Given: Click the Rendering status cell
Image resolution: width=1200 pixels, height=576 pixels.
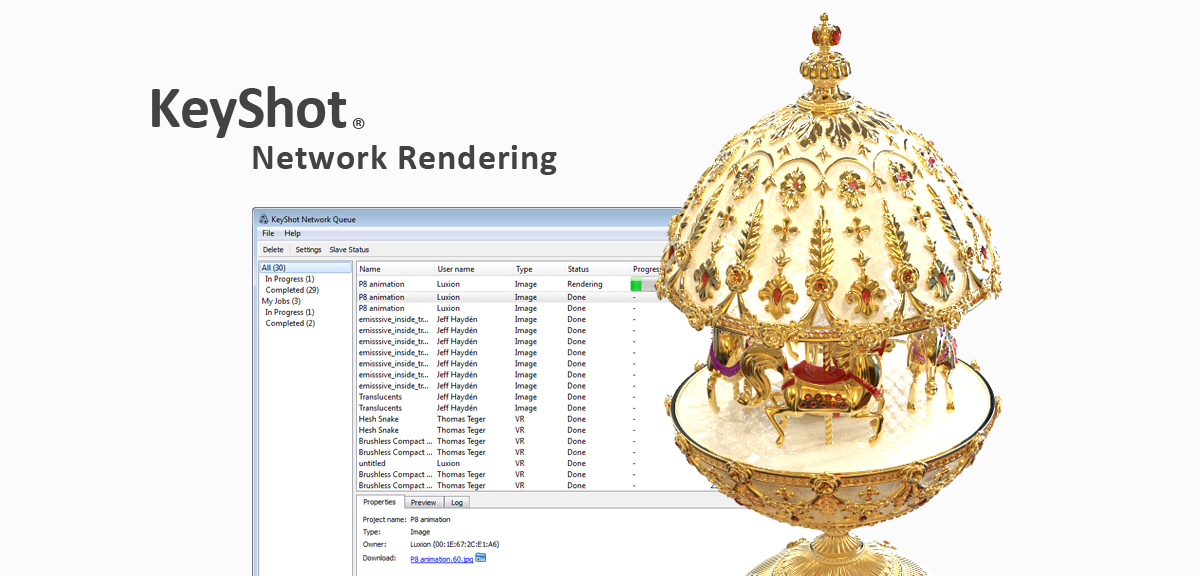Looking at the screenshot, I should point(585,284).
